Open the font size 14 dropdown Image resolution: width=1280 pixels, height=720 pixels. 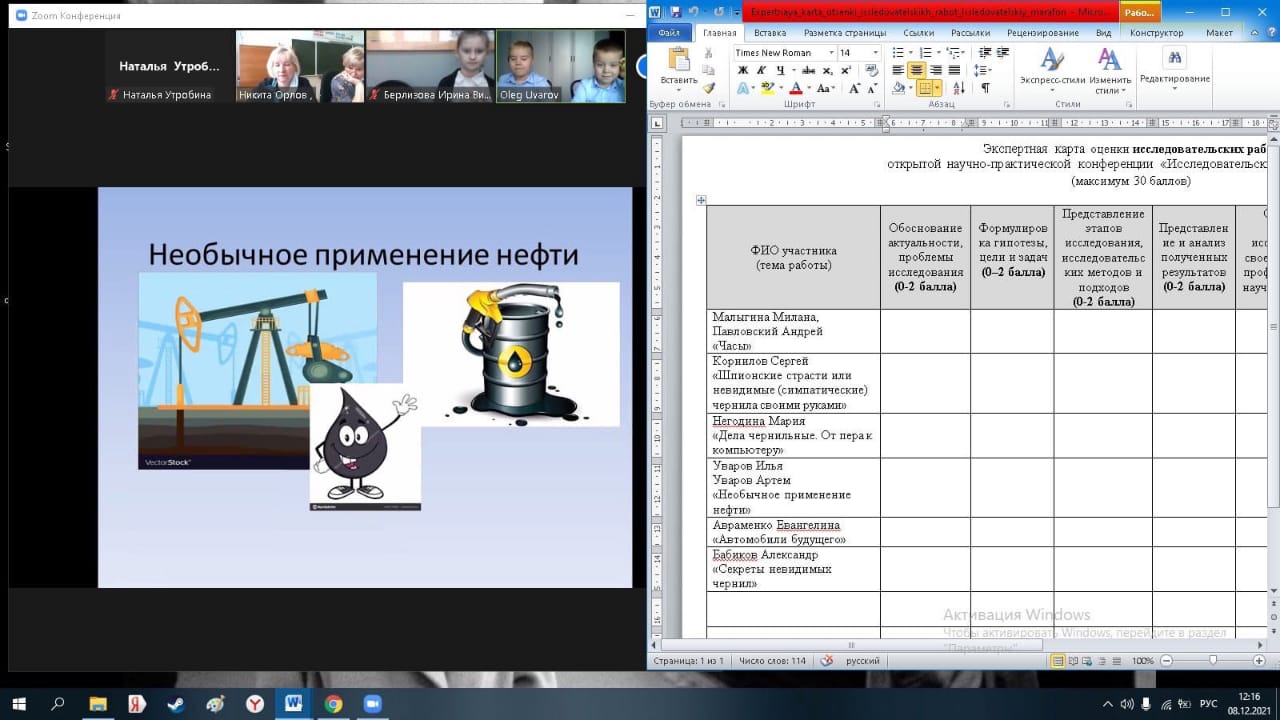(859, 52)
